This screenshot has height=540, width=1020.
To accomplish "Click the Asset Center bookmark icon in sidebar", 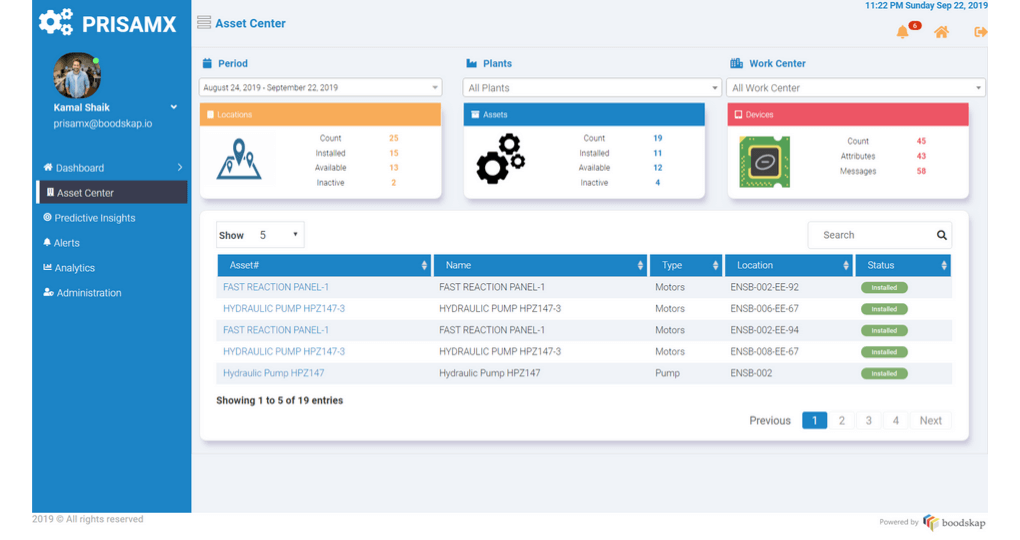I will click(50, 192).
